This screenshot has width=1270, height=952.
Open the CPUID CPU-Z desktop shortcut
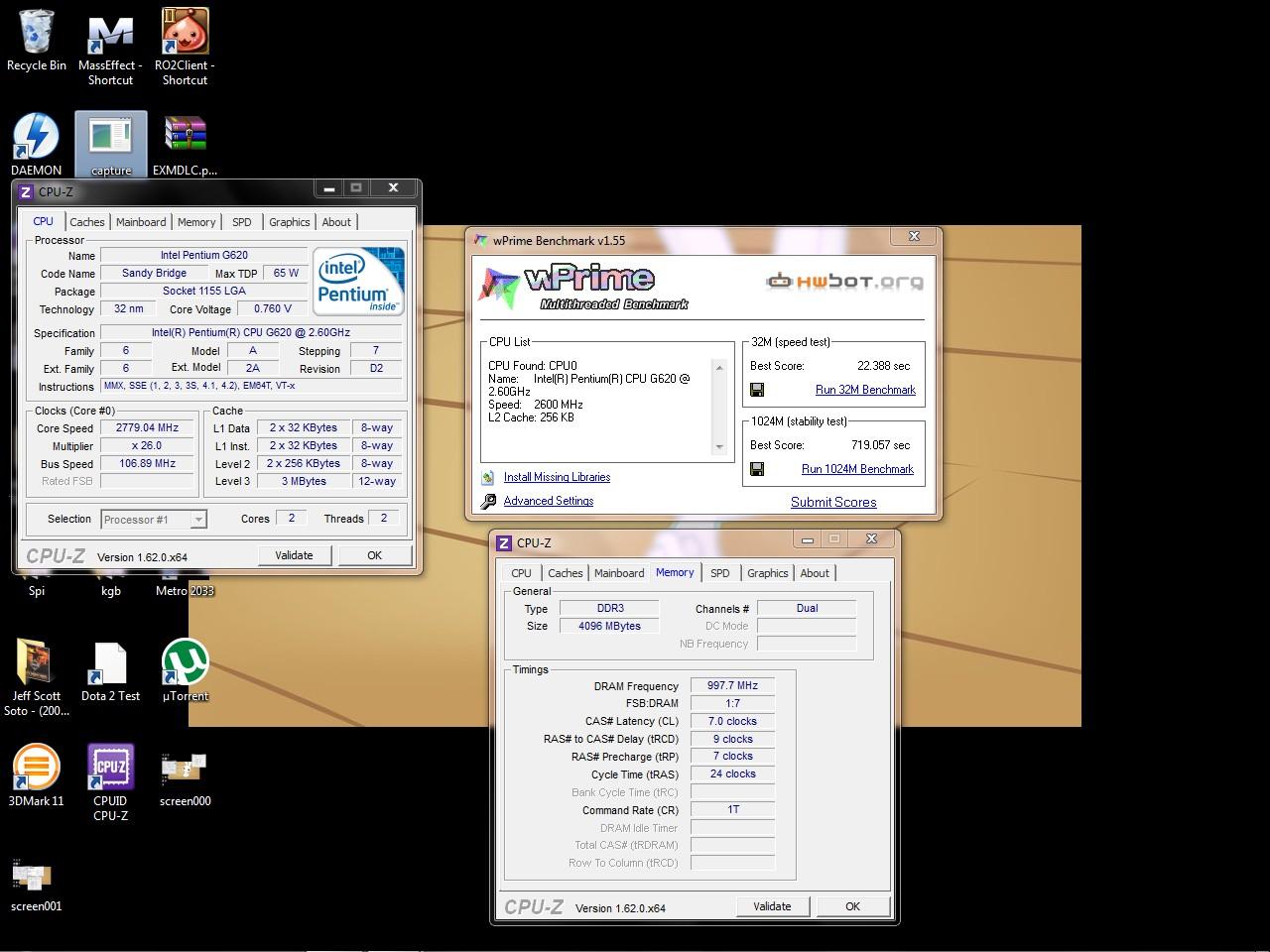click(110, 783)
